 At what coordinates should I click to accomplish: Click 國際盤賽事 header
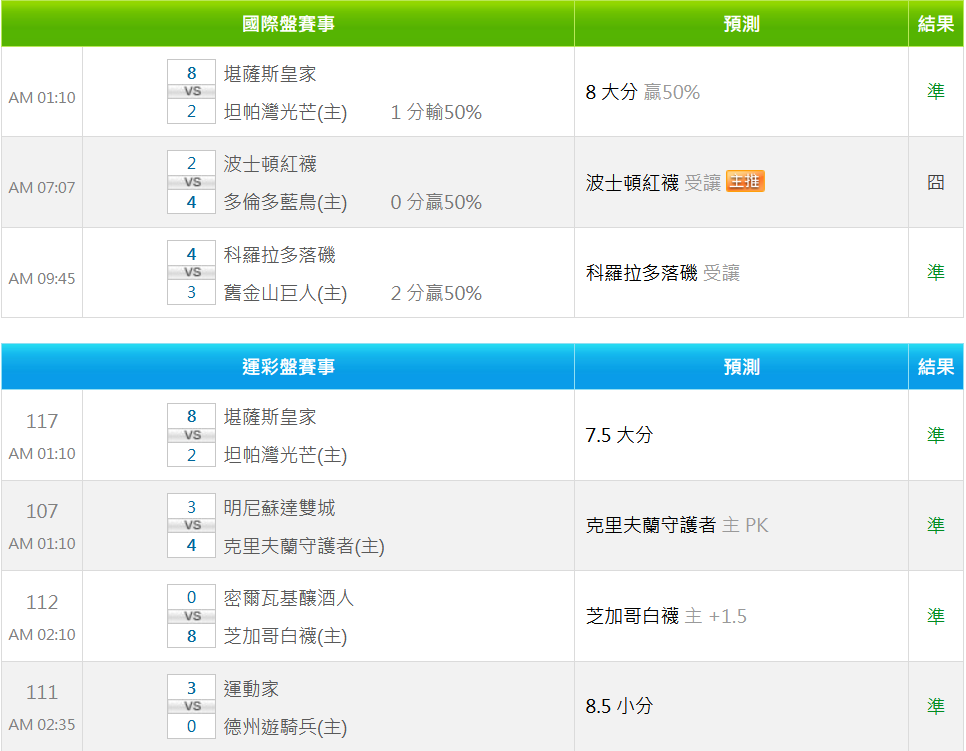click(288, 24)
